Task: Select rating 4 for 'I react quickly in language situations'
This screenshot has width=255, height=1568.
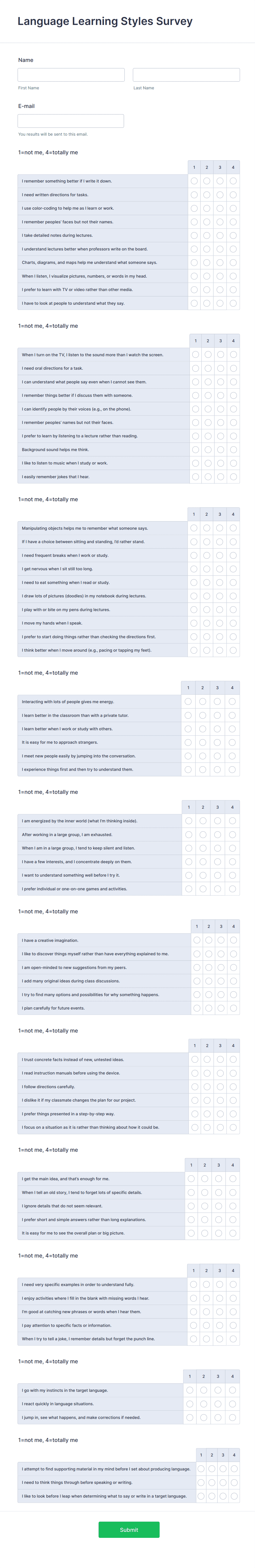Action: (233, 1404)
